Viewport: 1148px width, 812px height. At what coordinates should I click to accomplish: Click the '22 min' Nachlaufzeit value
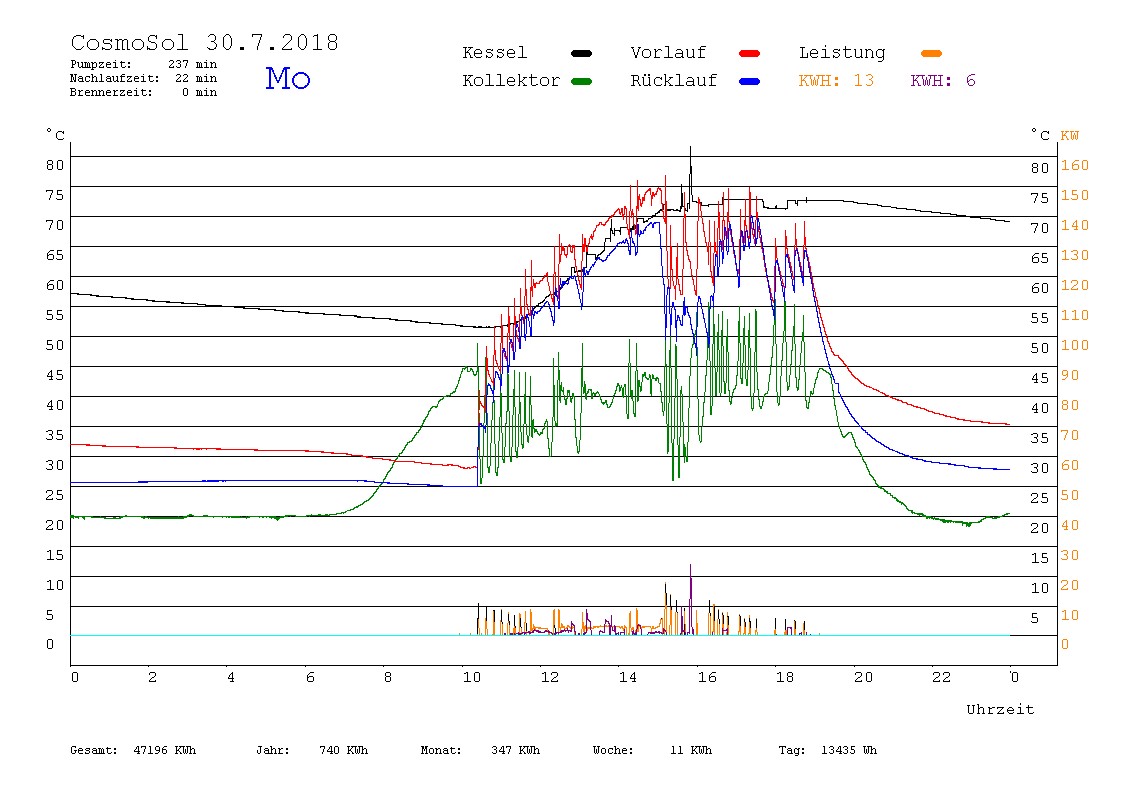coord(196,78)
